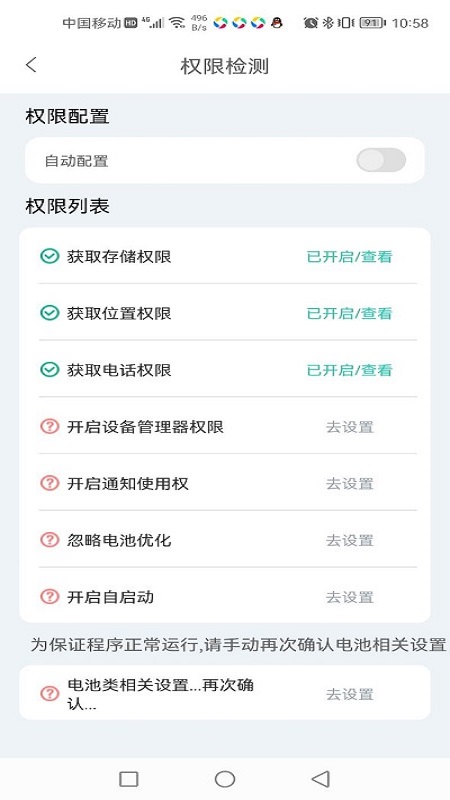This screenshot has height=800, width=450.
Task: Tap the Android home circle button
Action: click(x=225, y=779)
